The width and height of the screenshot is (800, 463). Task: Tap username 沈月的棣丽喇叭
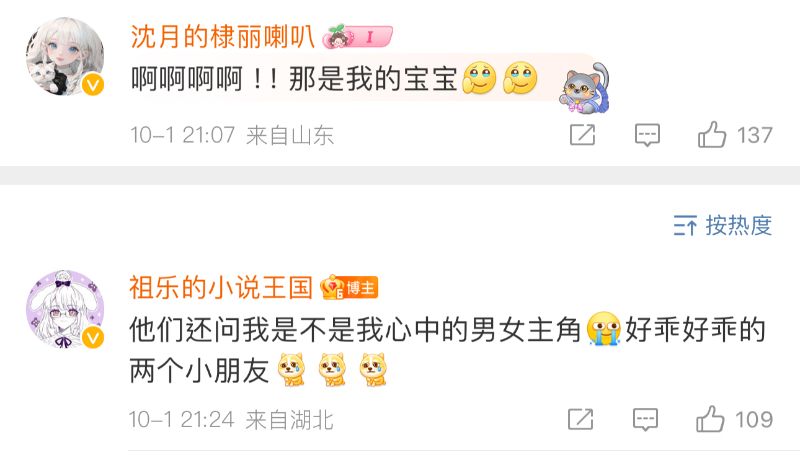pyautogui.click(x=222, y=37)
